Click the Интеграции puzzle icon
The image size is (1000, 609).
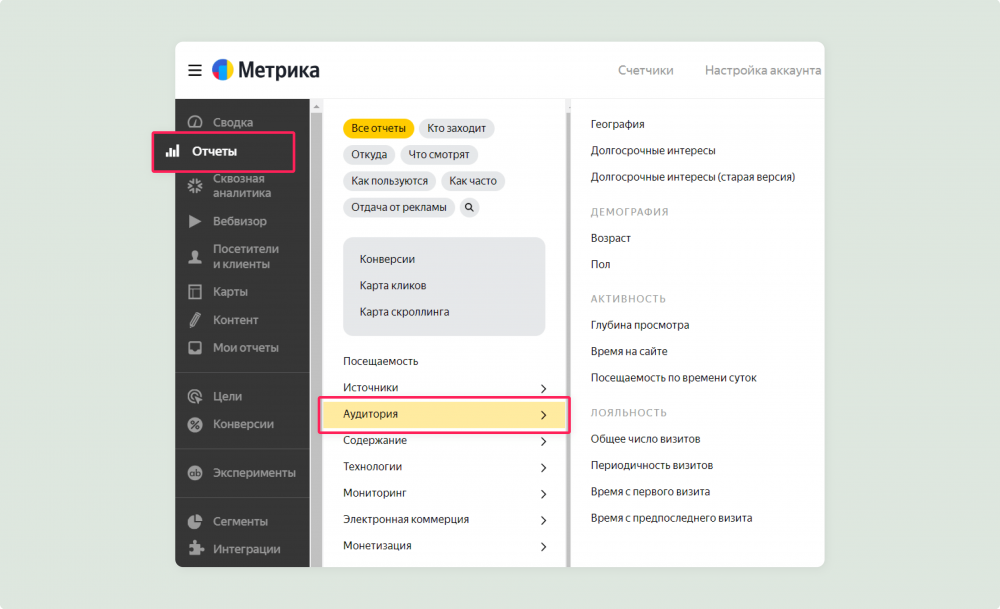[195, 548]
